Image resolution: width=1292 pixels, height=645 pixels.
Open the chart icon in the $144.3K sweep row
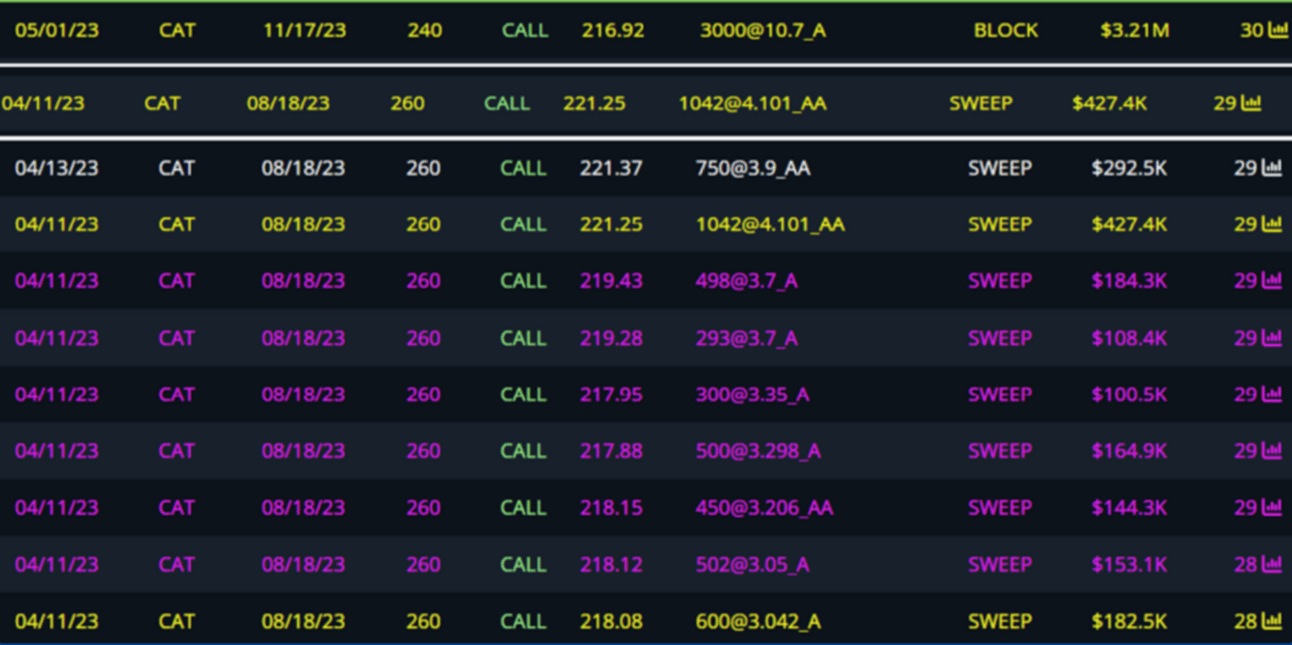tap(1272, 507)
